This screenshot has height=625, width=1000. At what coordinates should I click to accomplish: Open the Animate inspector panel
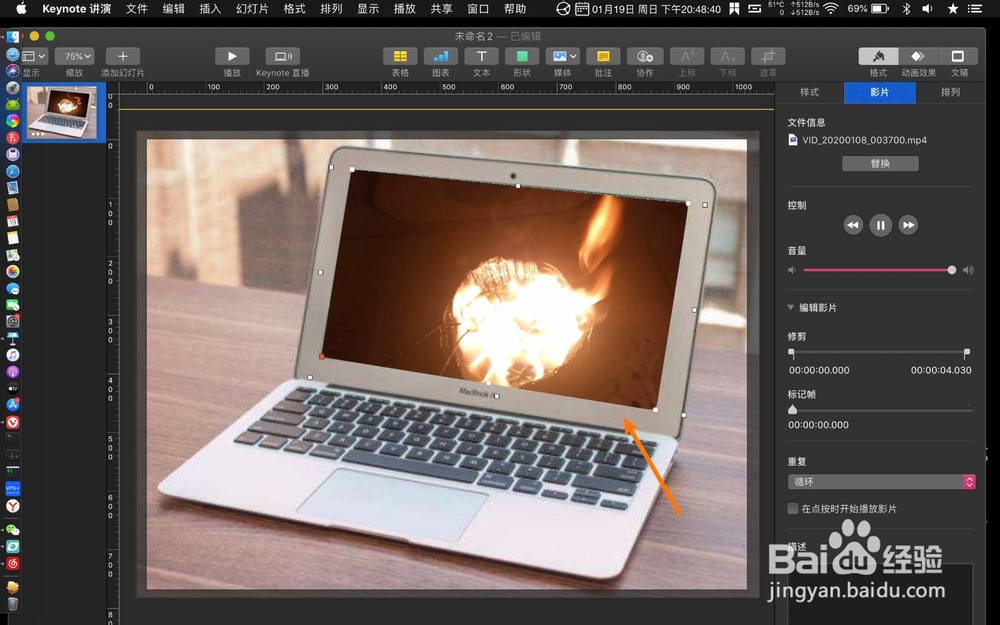(918, 56)
